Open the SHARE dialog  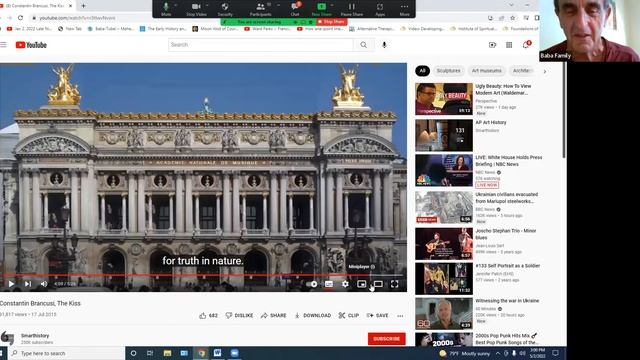point(273,316)
